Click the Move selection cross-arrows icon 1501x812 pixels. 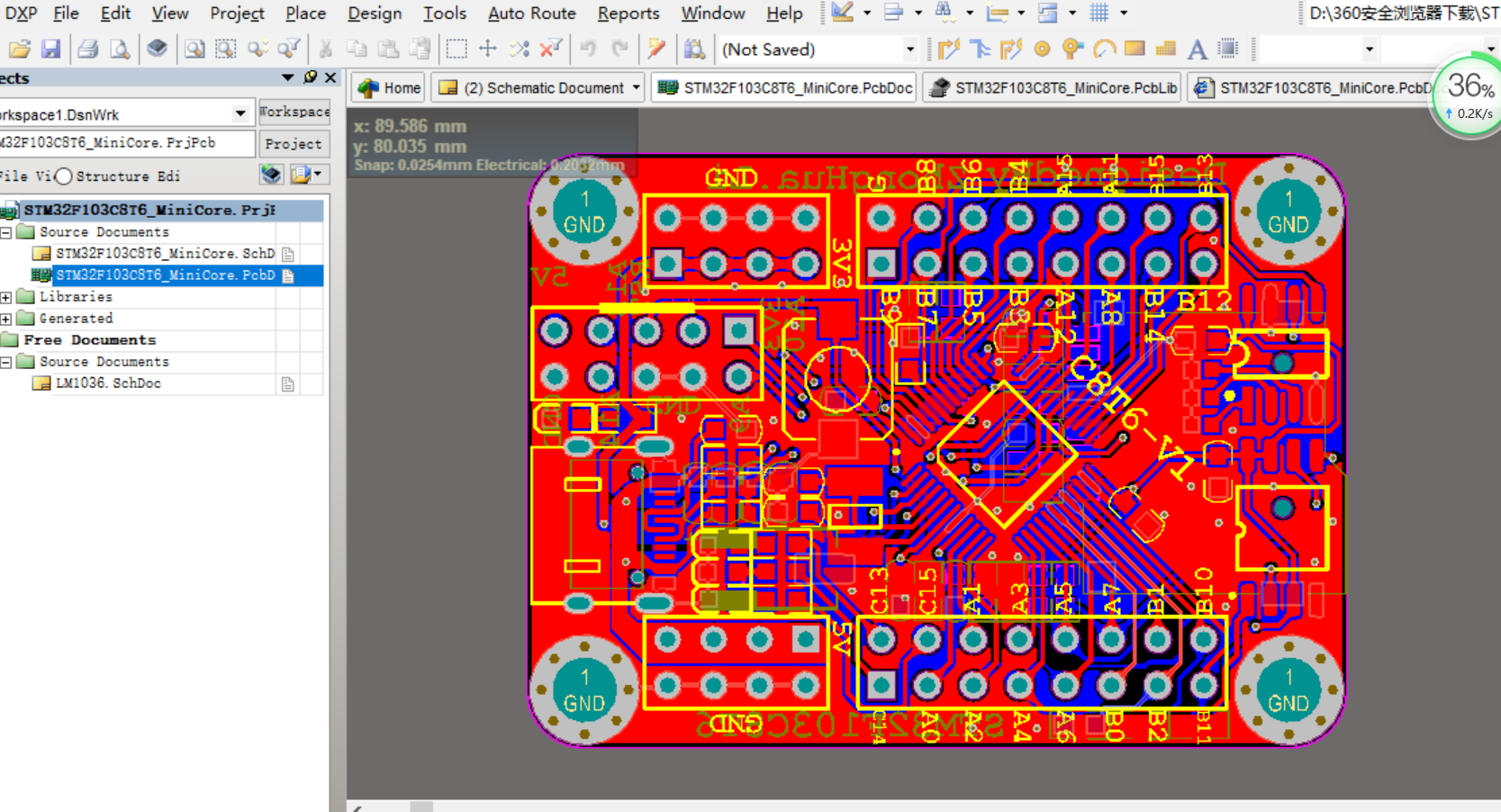(488, 49)
